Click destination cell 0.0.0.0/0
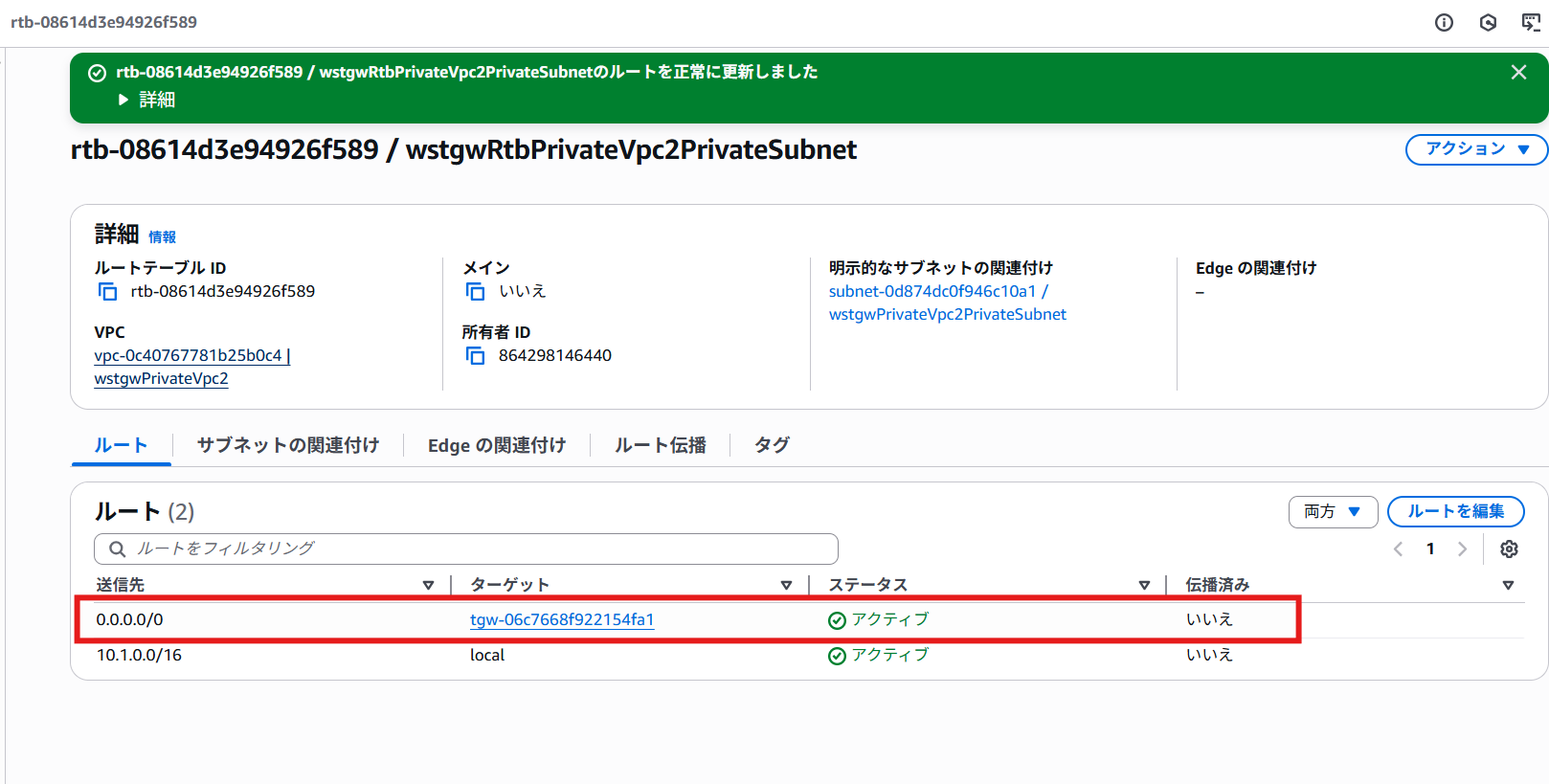The width and height of the screenshot is (1549, 784). pyautogui.click(x=130, y=619)
